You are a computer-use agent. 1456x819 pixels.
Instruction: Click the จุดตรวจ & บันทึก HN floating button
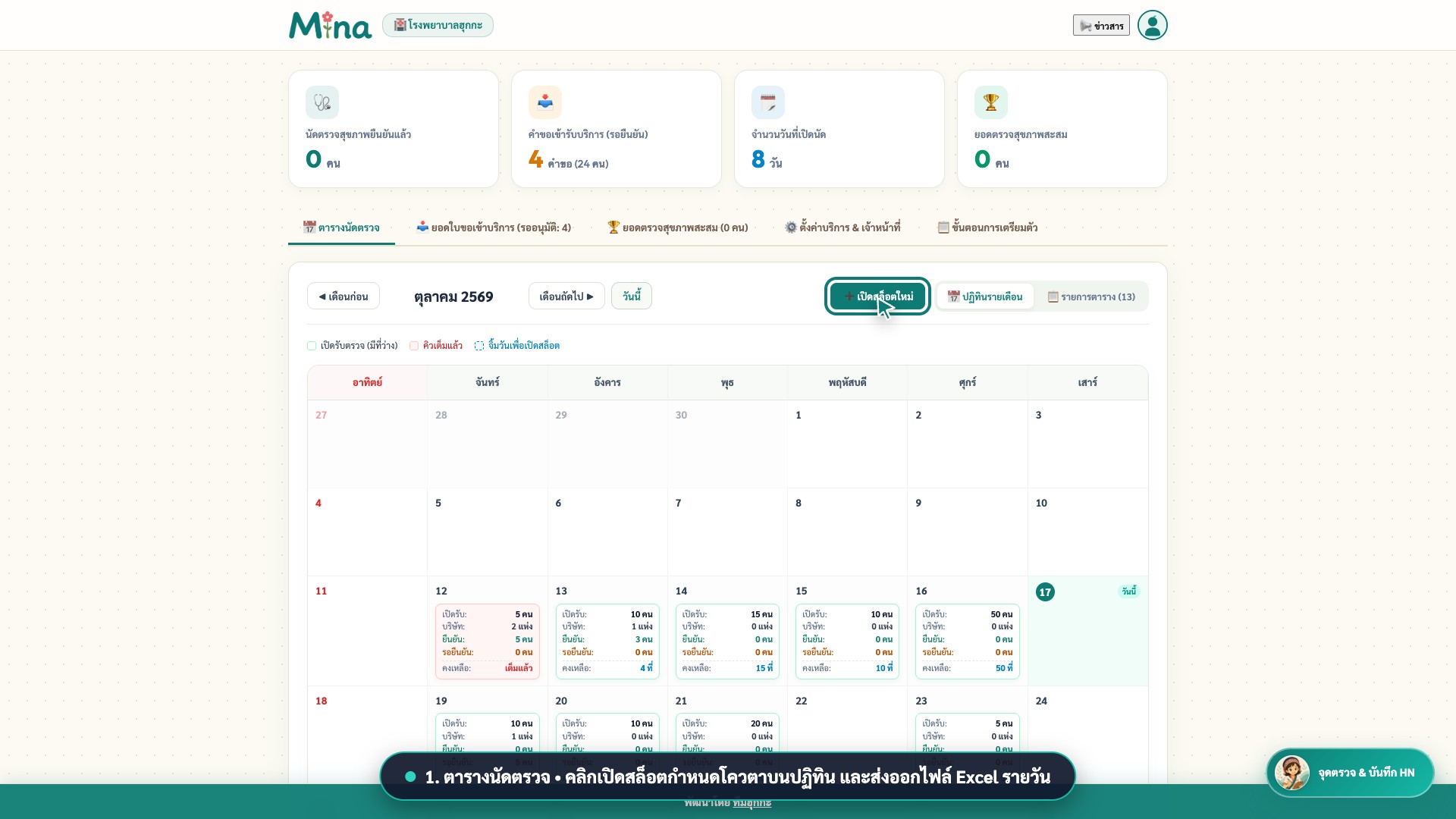pos(1350,773)
